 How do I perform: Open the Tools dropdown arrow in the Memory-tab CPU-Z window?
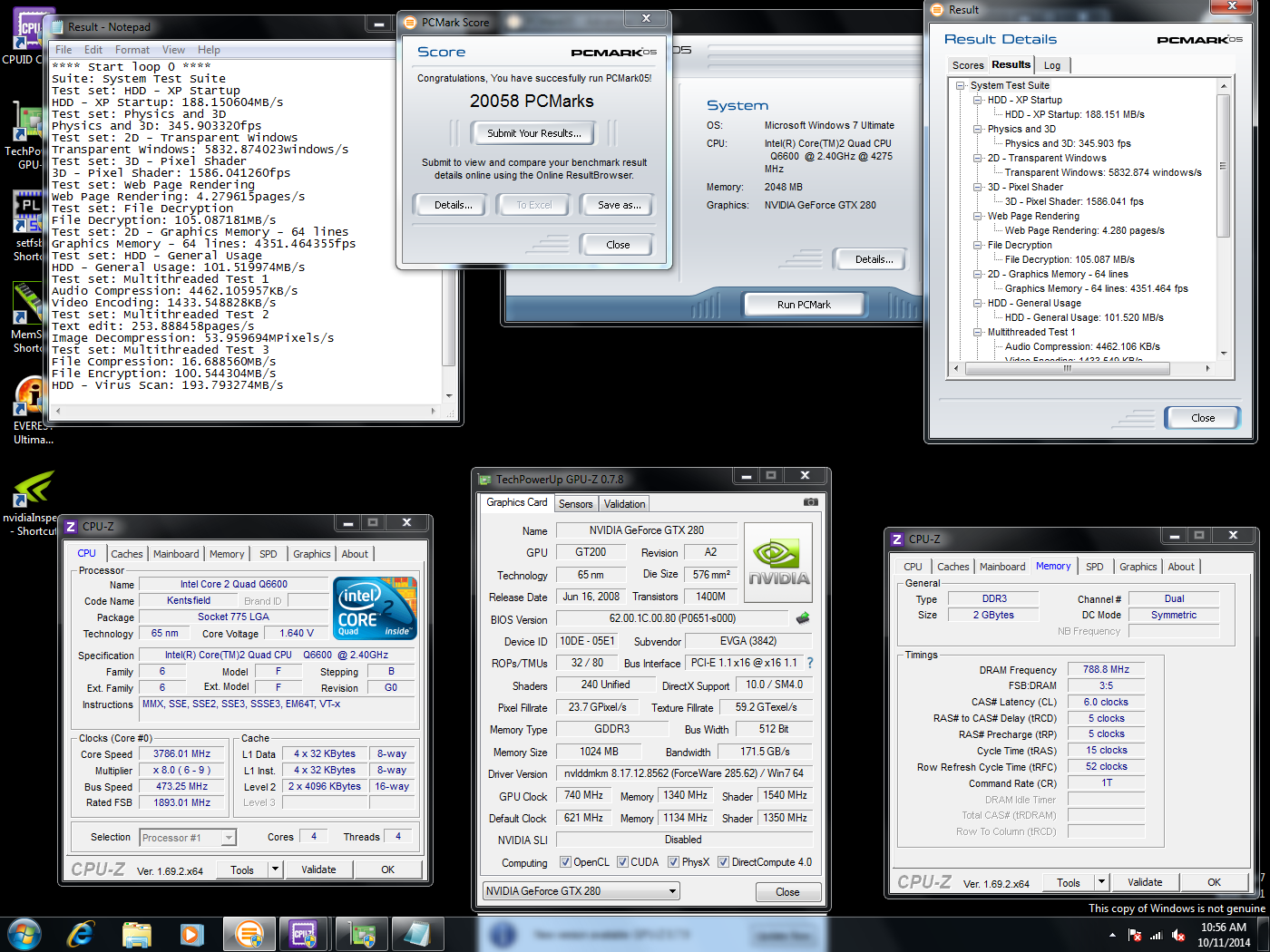coord(1101,882)
